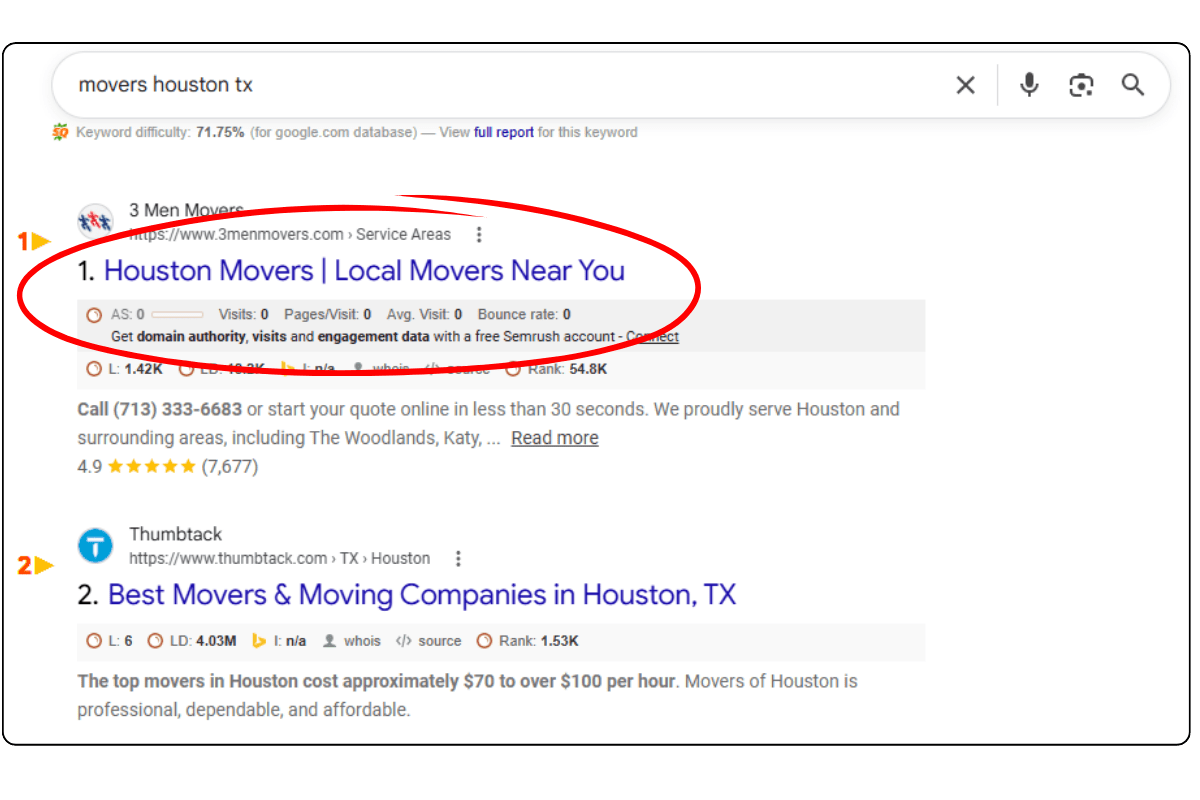Click the Connect link in the Semrush bar

653,337
